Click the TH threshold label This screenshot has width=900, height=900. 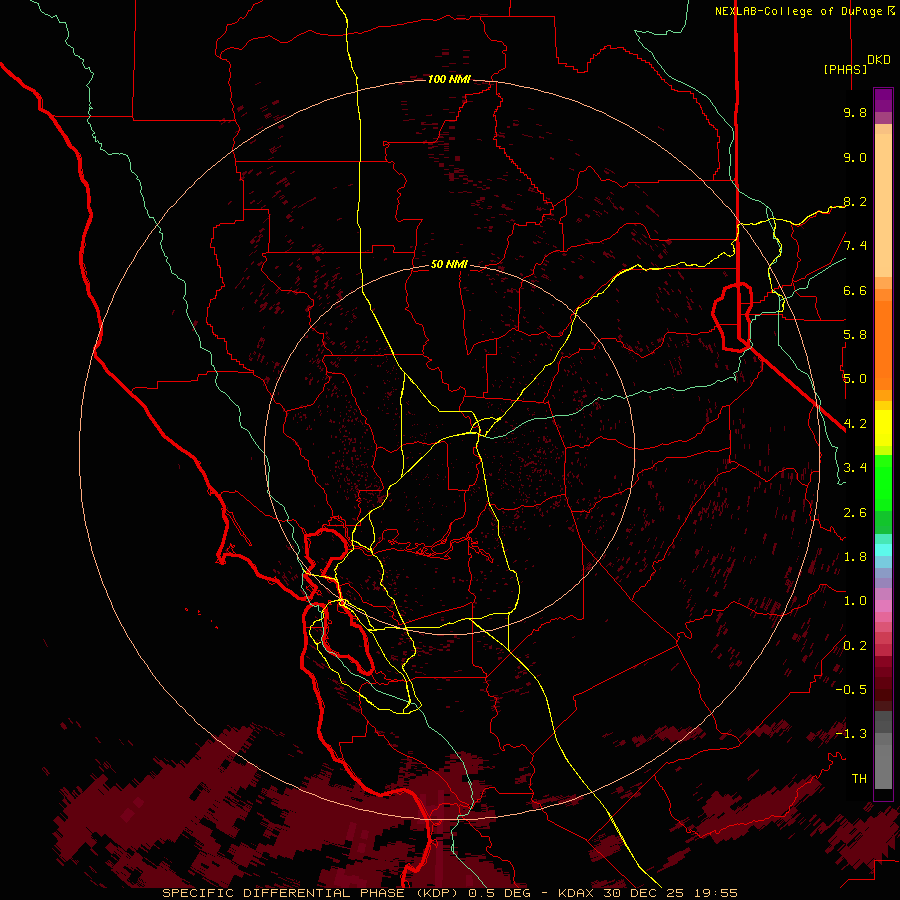859,779
